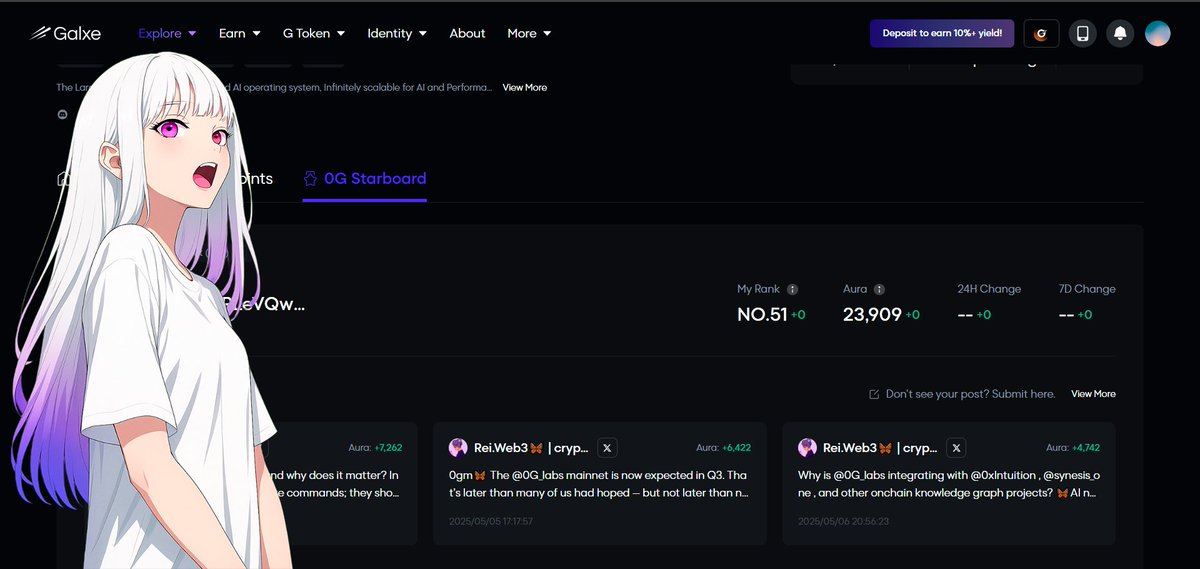Click Rei.Web3 name on the 0gm post

point(531,448)
